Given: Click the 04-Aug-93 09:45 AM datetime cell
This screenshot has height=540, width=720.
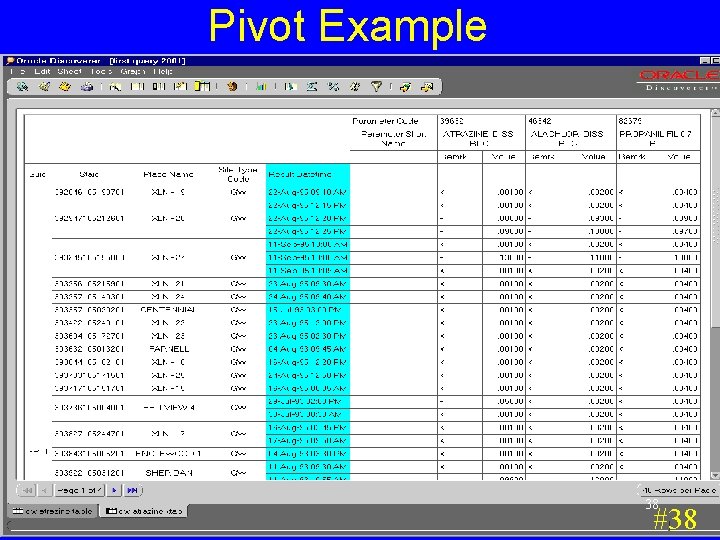Looking at the screenshot, I should point(308,349).
